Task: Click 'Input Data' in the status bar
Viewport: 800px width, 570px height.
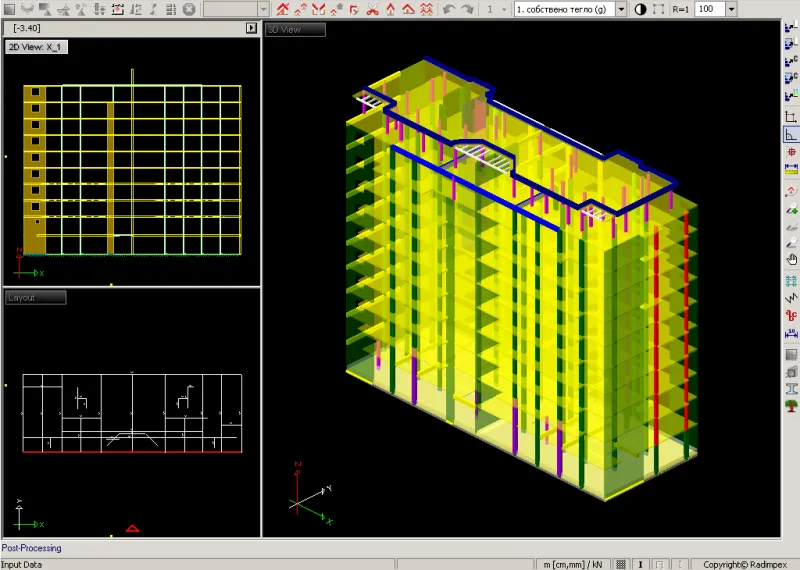Action: click(x=21, y=564)
